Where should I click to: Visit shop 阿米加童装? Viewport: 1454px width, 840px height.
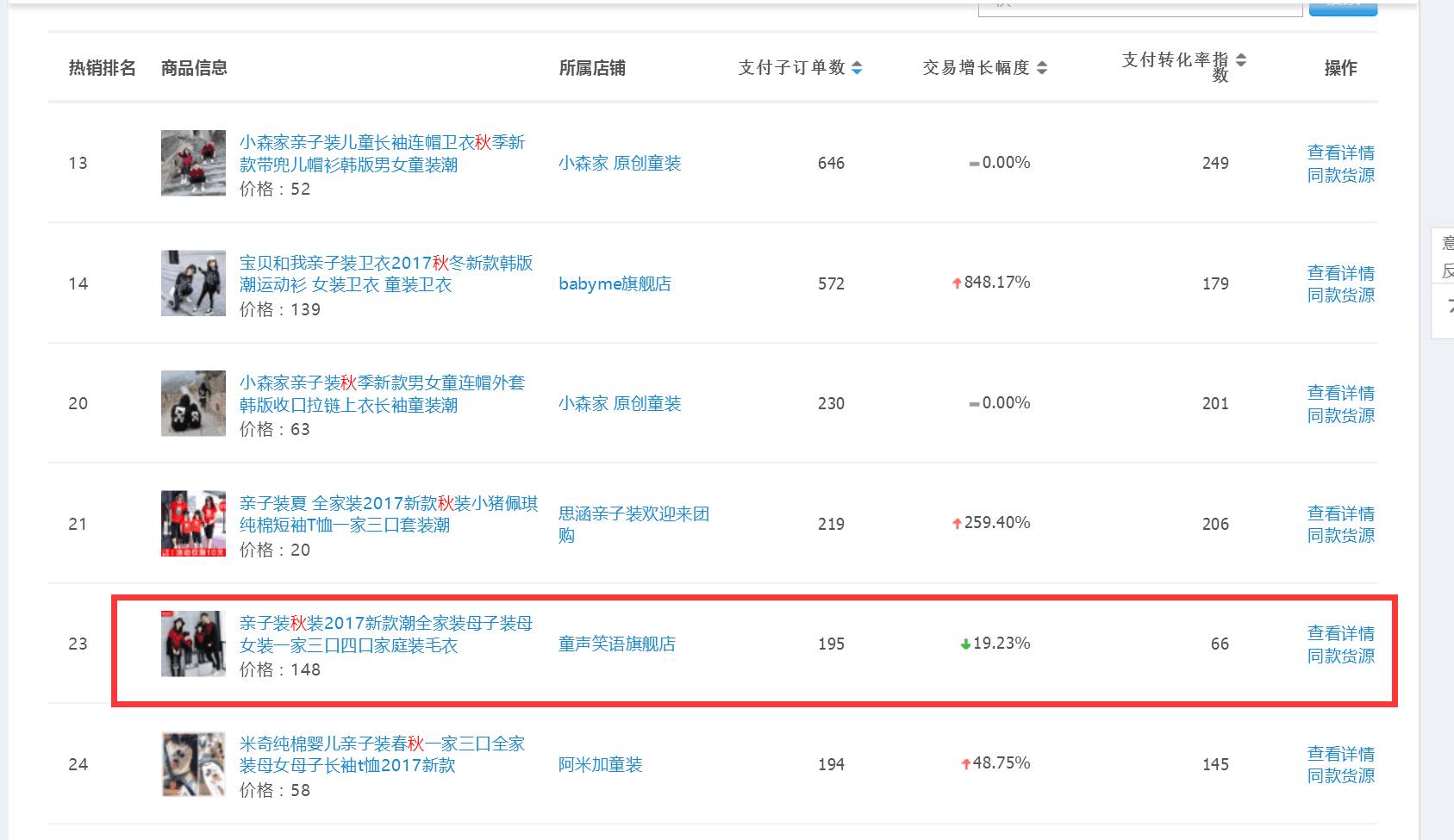pos(601,764)
